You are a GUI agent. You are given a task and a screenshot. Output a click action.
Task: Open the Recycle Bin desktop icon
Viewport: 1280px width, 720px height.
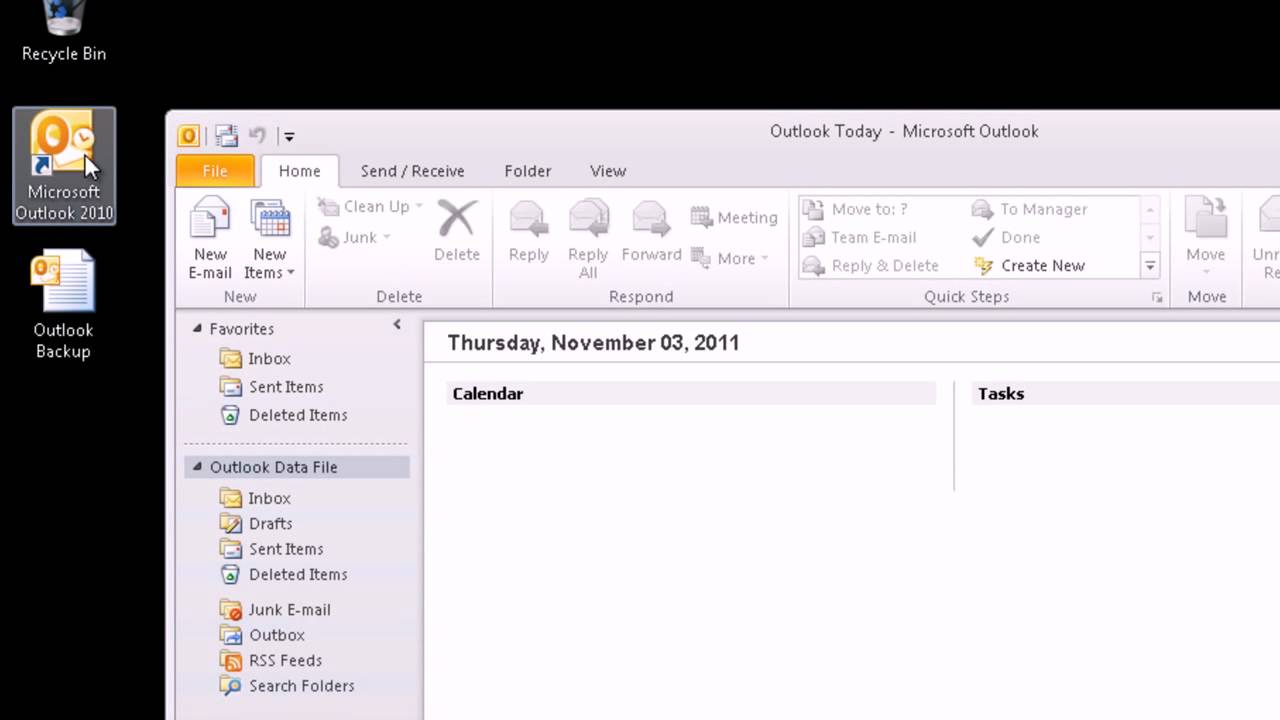point(64,32)
